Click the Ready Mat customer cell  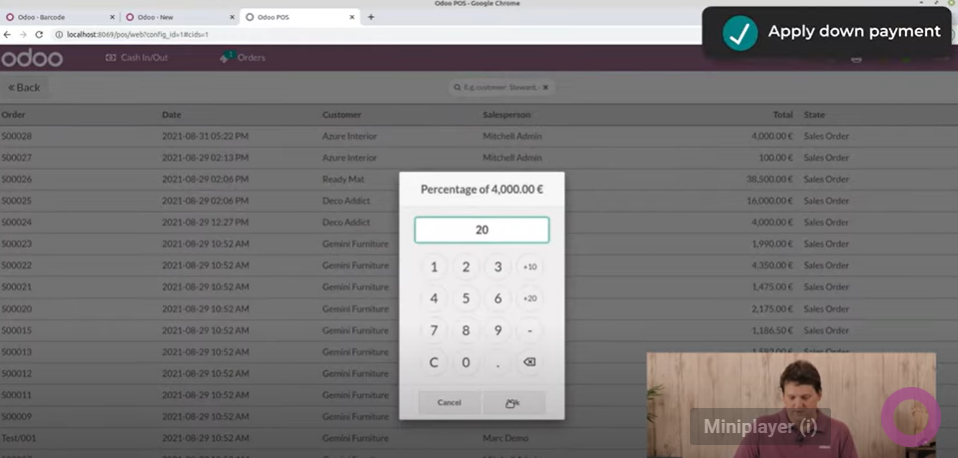[343, 180]
